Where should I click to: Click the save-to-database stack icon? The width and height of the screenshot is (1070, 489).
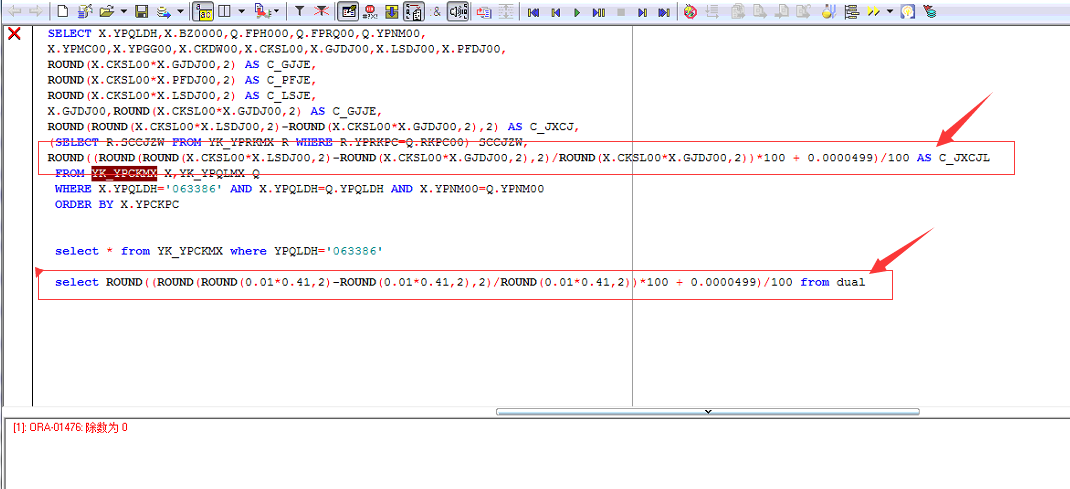[164, 11]
